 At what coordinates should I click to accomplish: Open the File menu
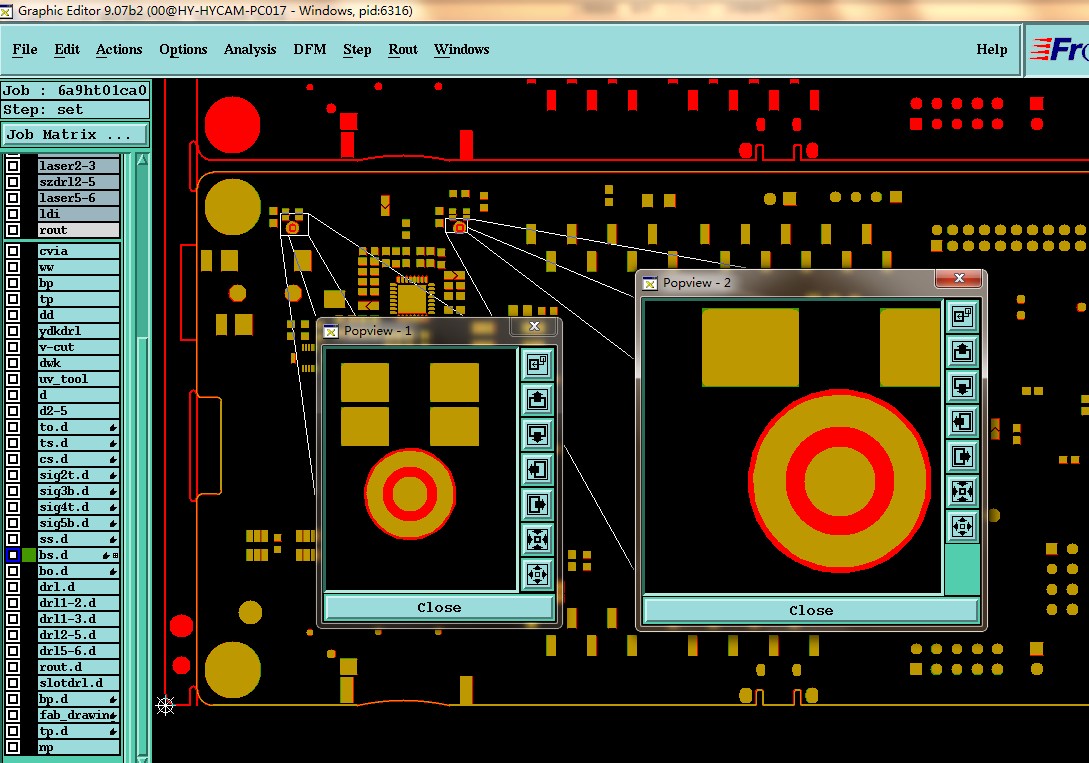tap(25, 49)
